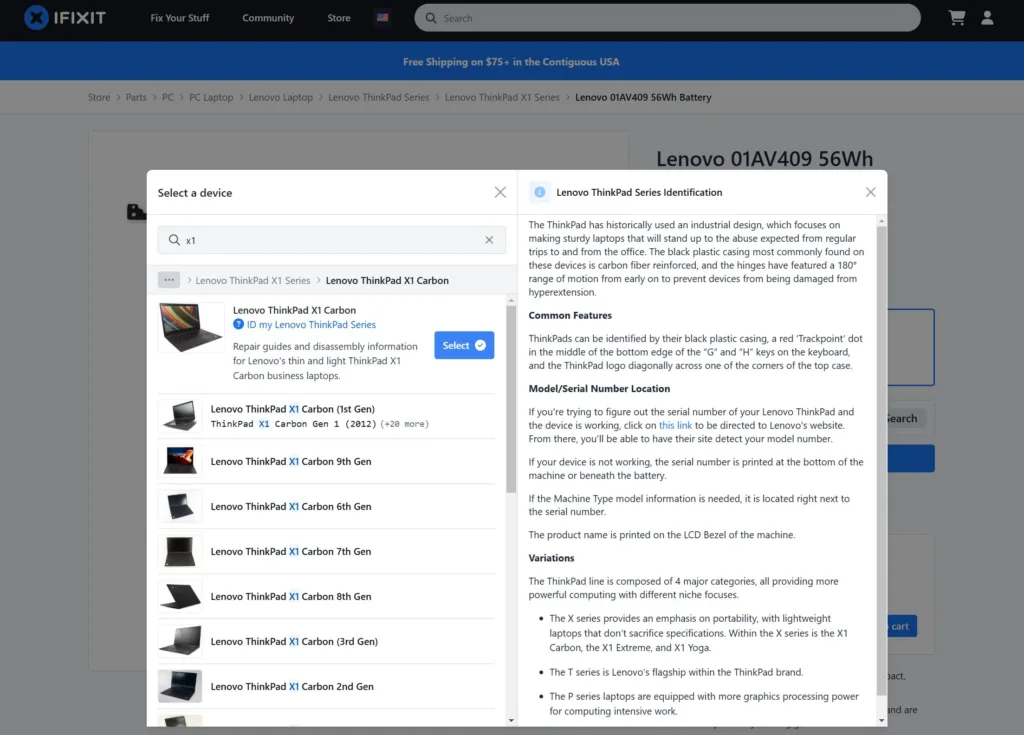
Task: Click the Lenovo 01AV409 56Wh Battery breadcrumb
Action: point(643,97)
